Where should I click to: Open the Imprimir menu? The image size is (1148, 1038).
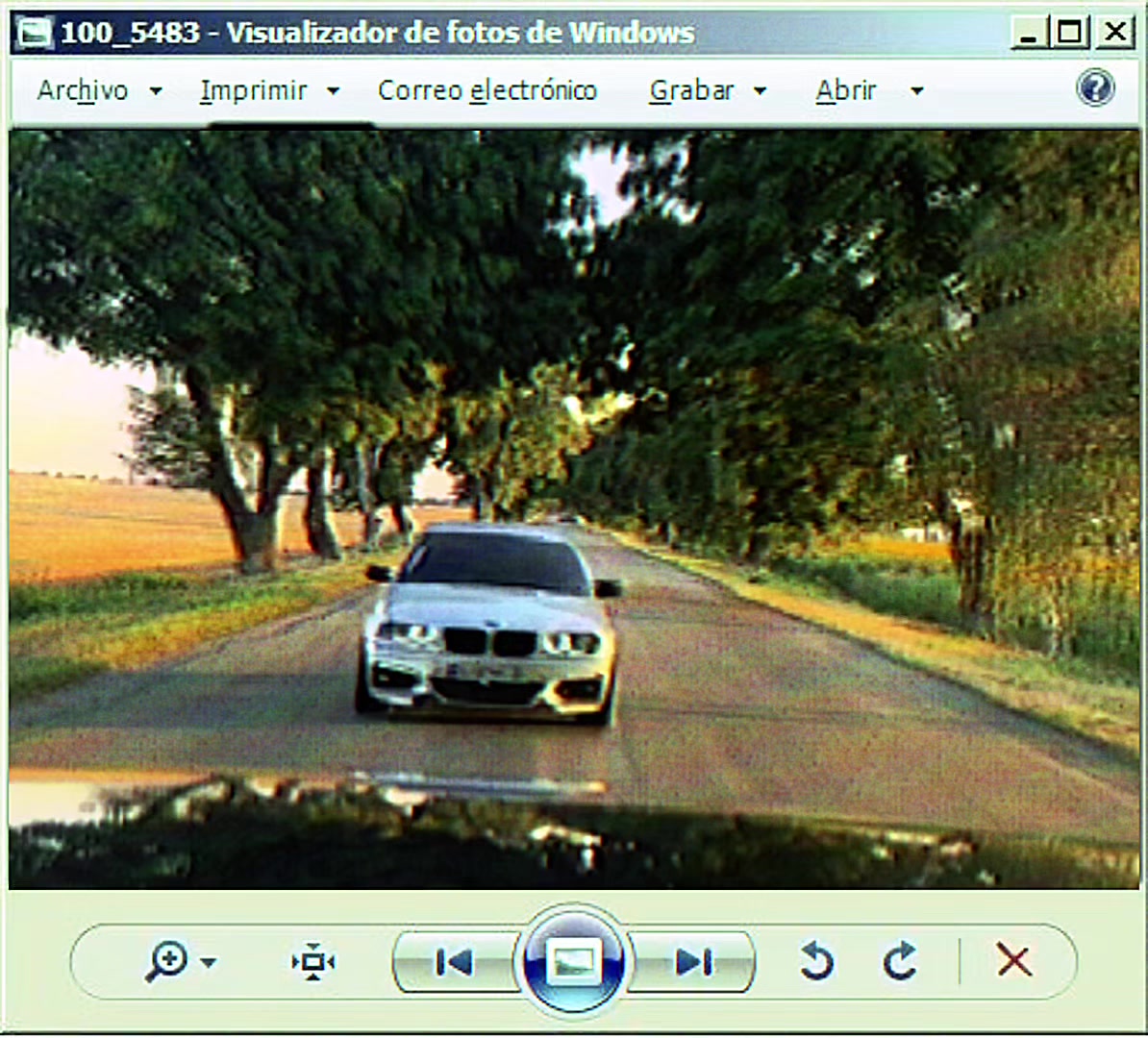[x=253, y=90]
